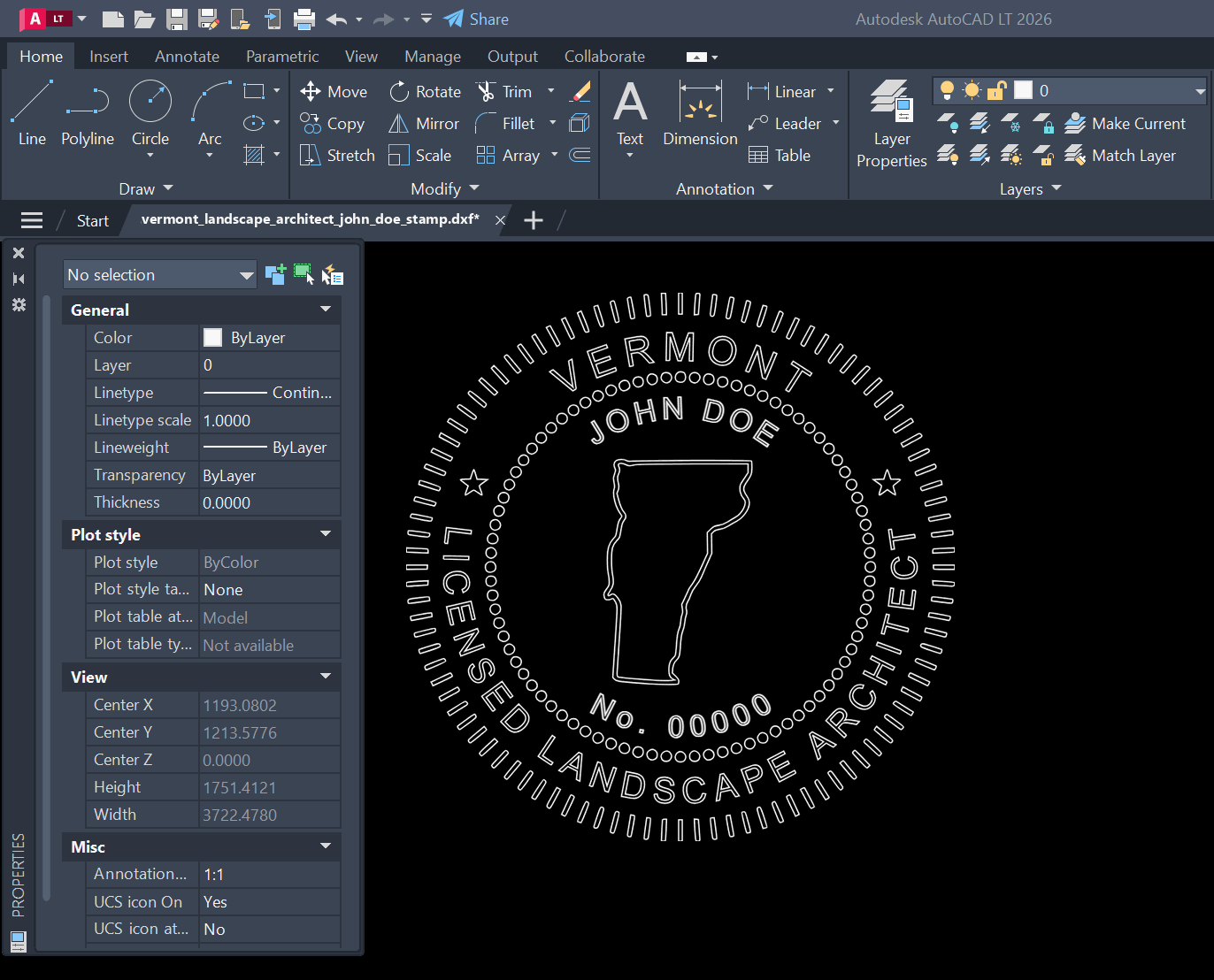The width and height of the screenshot is (1214, 980).
Task: Click the Select Objects icon in Properties
Action: [304, 274]
